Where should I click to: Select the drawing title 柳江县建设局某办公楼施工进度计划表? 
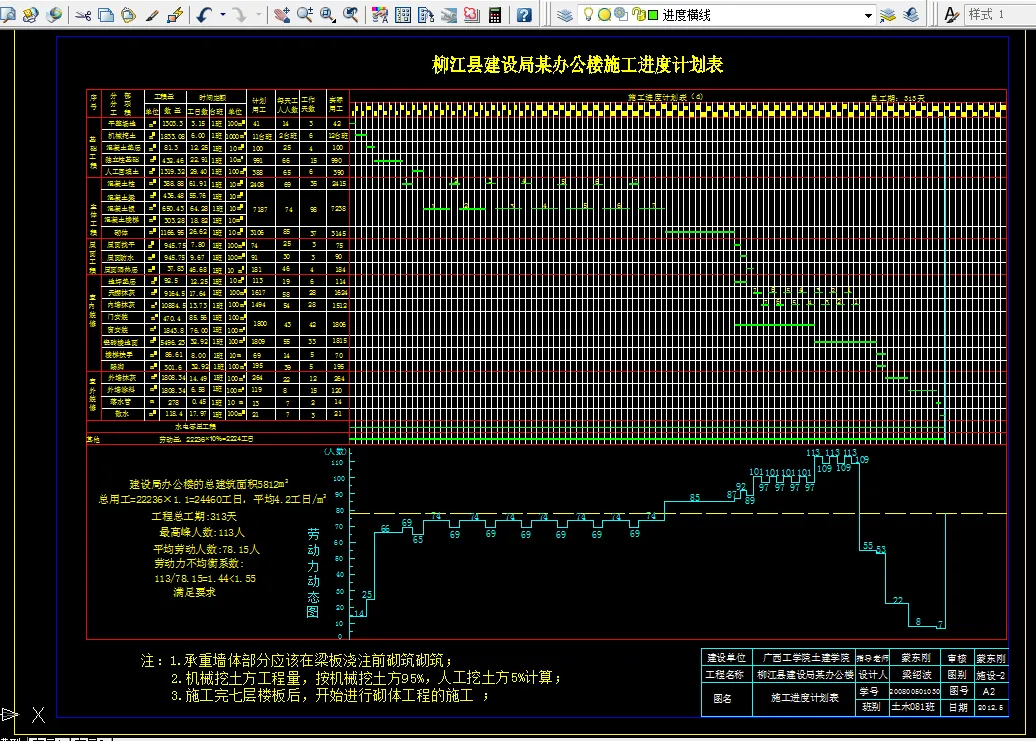coord(577,64)
